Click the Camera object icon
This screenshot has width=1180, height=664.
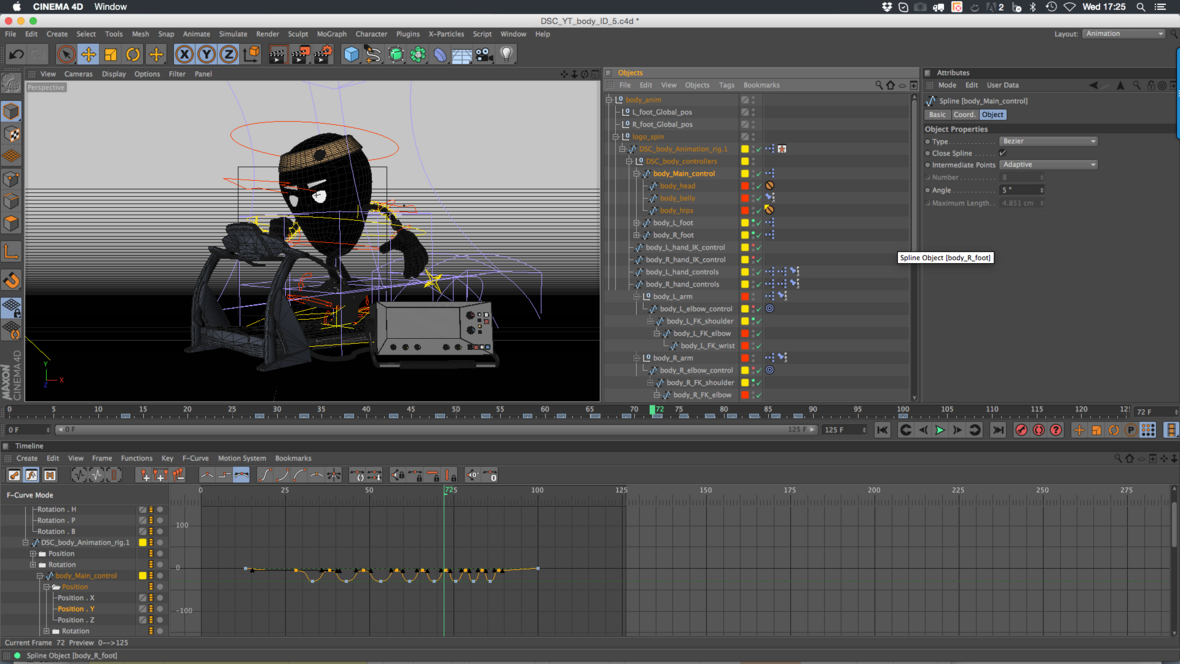tap(485, 55)
